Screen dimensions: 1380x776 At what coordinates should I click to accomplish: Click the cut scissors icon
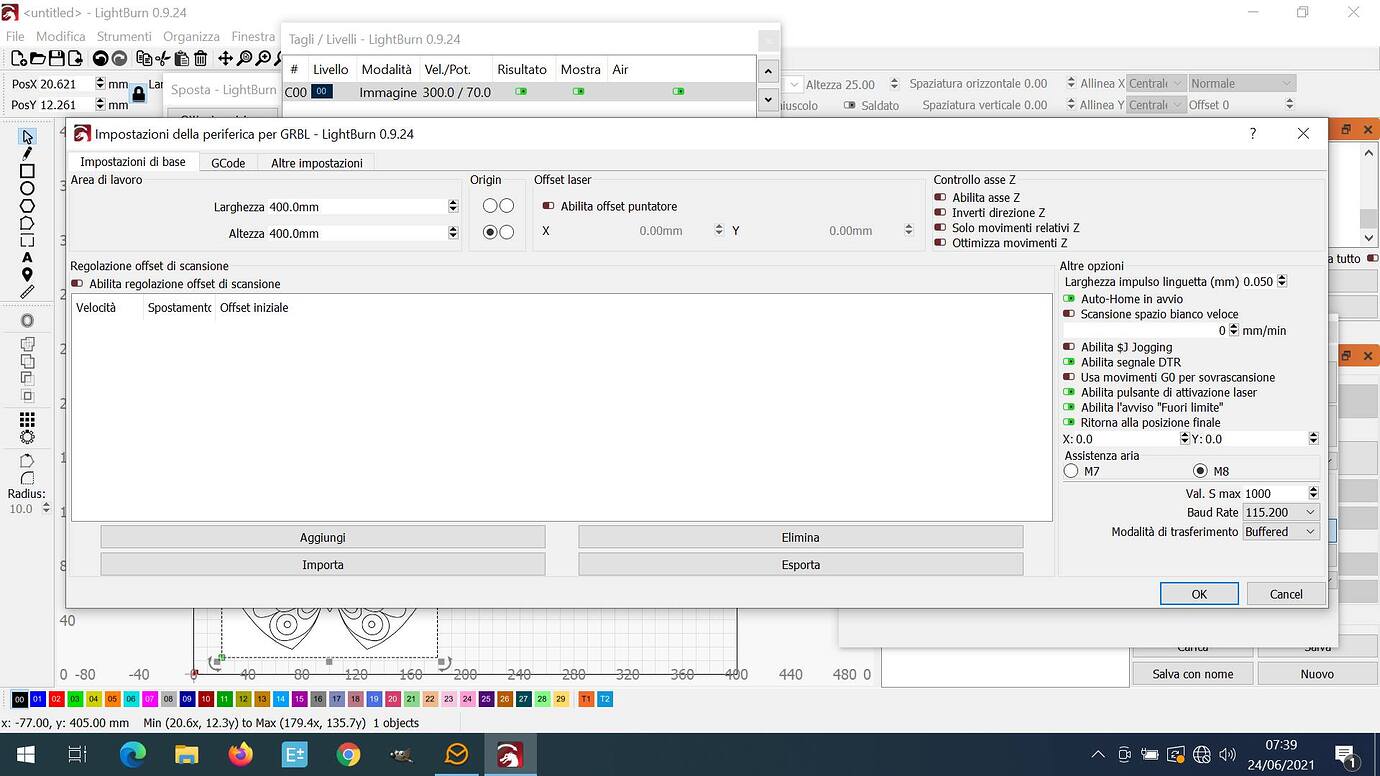163,59
